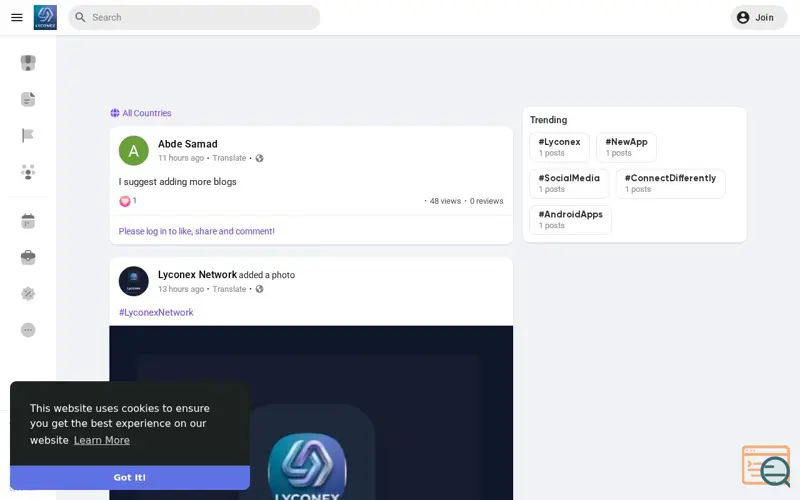Screen dimensions: 800x500
Task: Click Got It! to accept cookies
Action: pyautogui.click(x=130, y=478)
